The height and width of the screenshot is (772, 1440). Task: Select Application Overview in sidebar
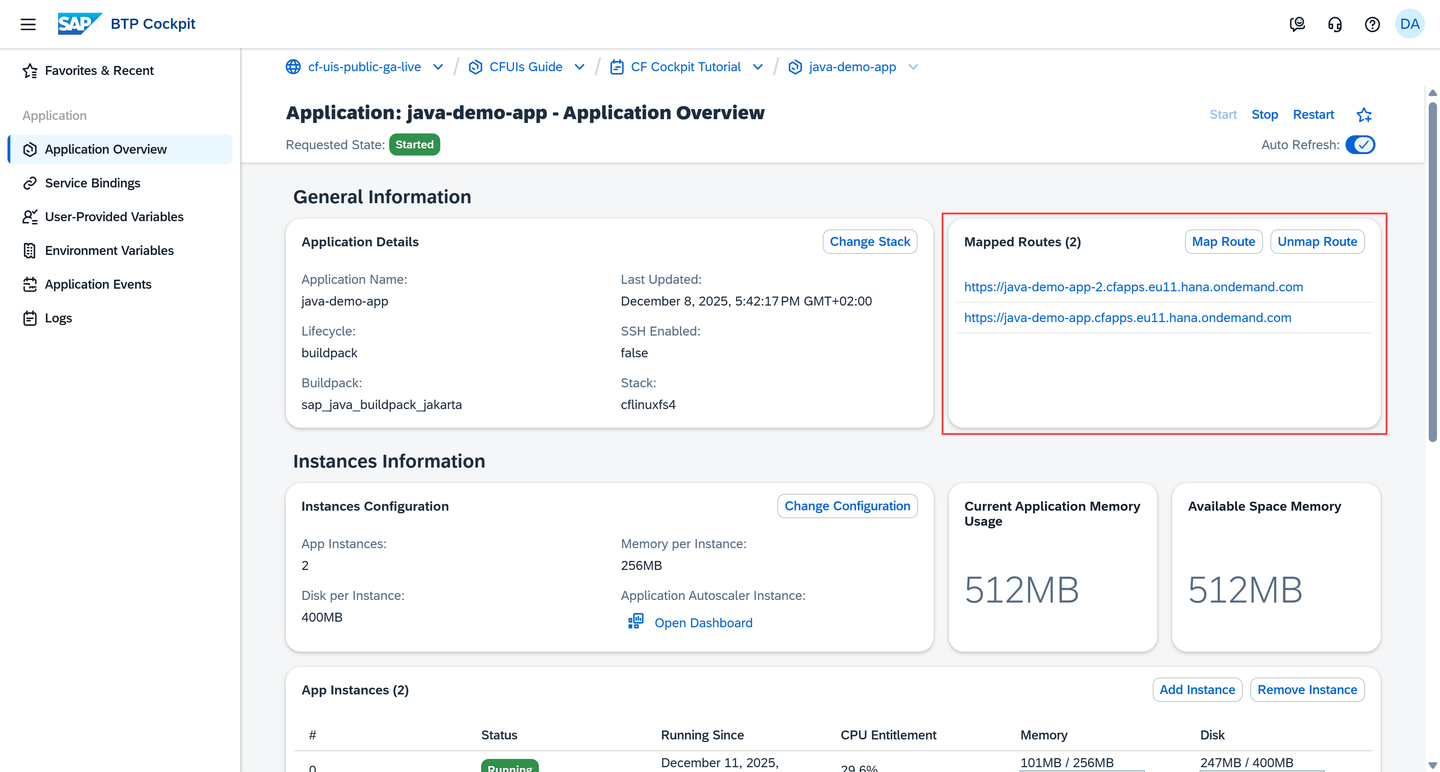coord(120,149)
